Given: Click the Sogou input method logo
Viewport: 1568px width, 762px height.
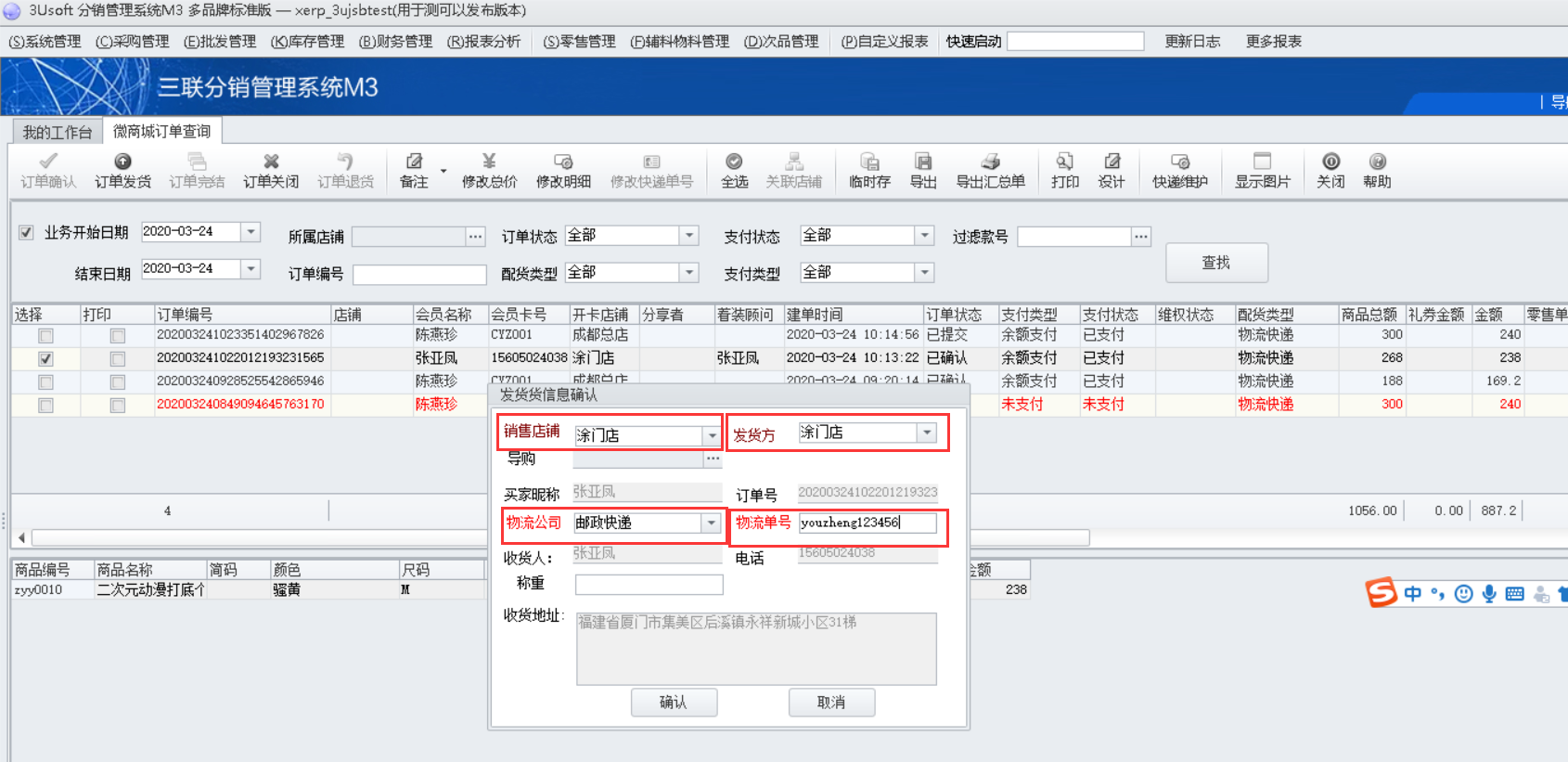Looking at the screenshot, I should click(x=1381, y=592).
